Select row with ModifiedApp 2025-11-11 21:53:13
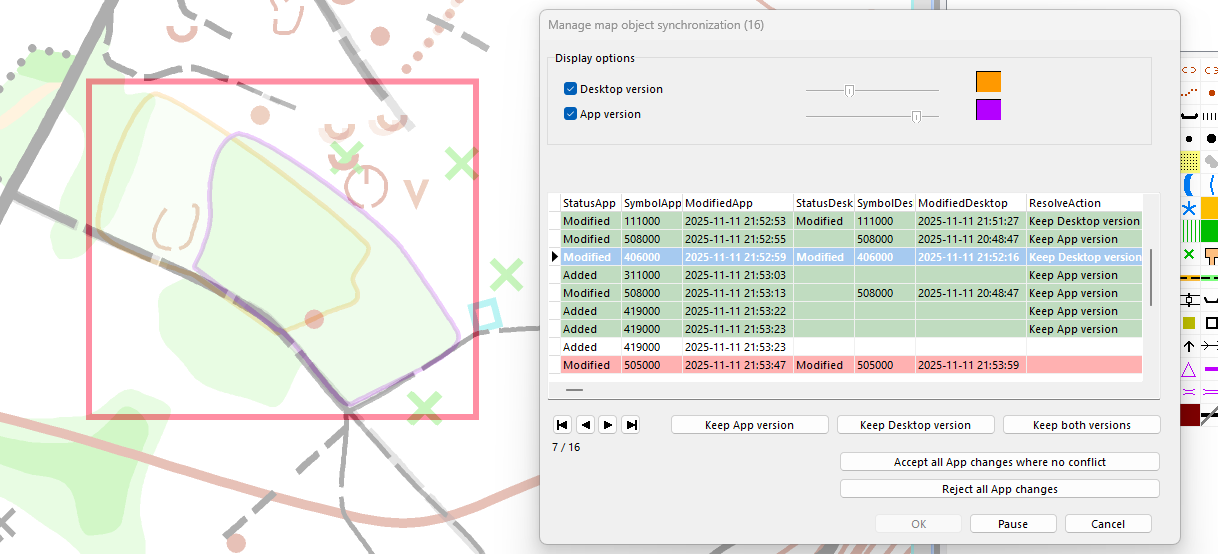1218x554 pixels. (845, 293)
